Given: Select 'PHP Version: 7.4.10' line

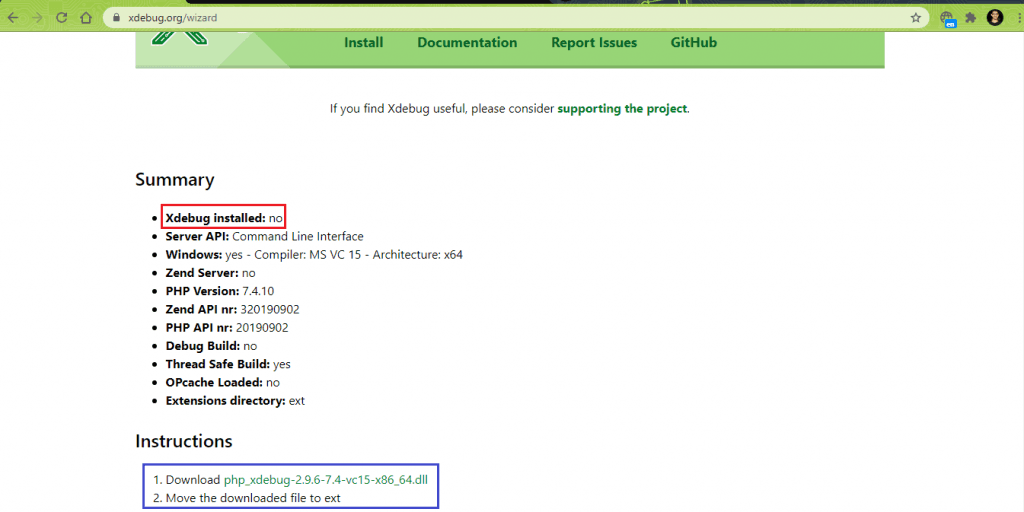Looking at the screenshot, I should pyautogui.click(x=222, y=291).
